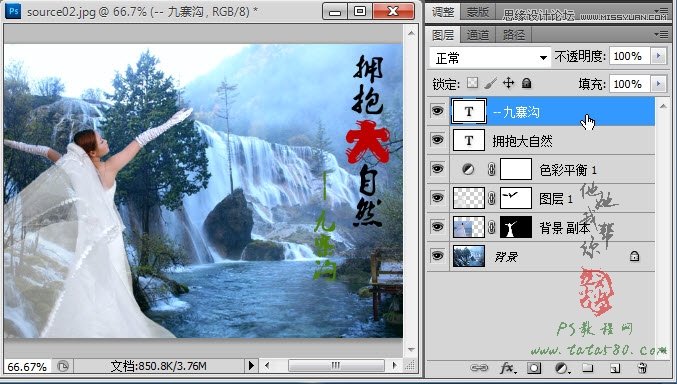Image resolution: width=677 pixels, height=384 pixels.
Task: Open the layer style fx menu
Action: 507,368
